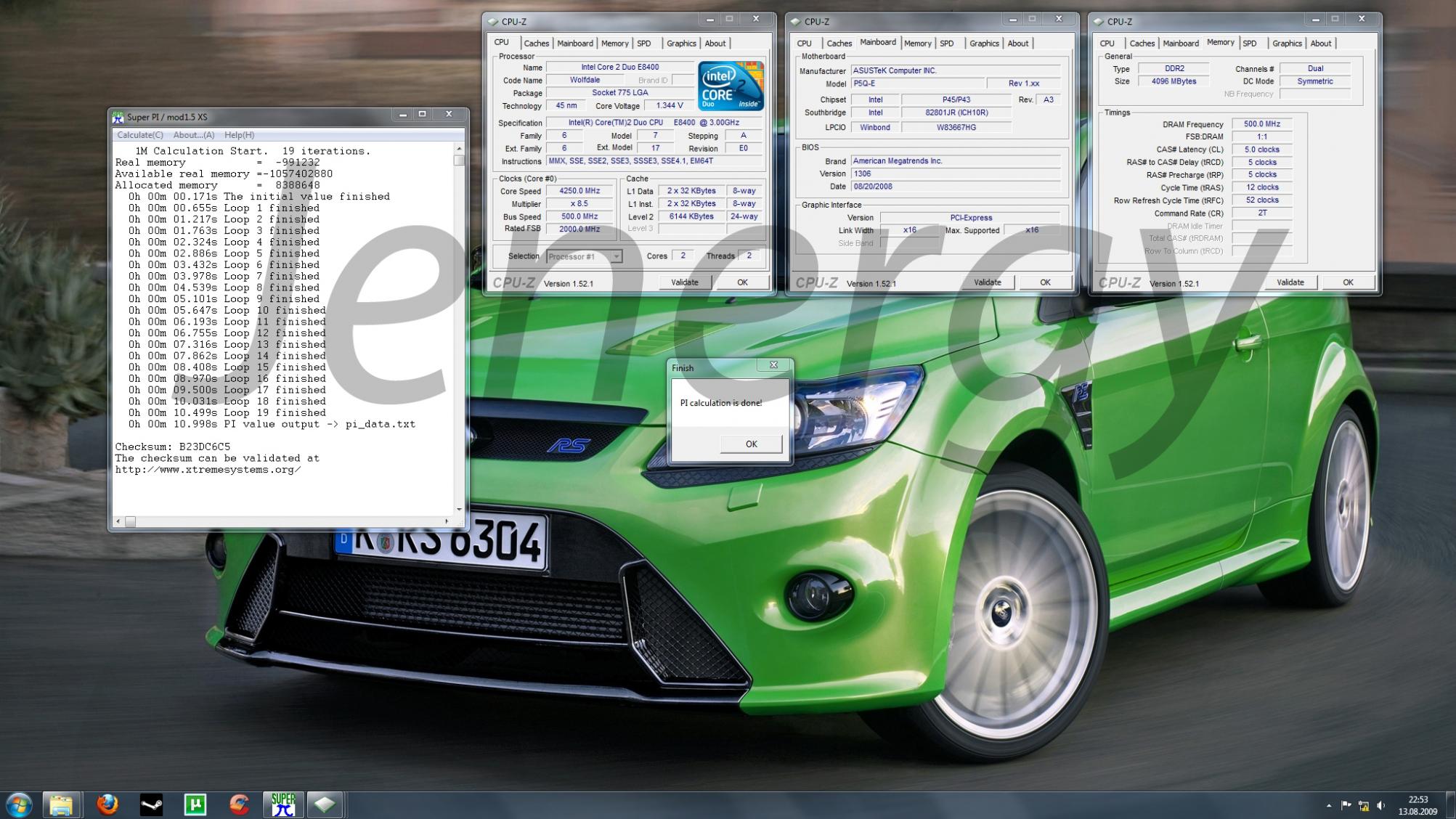1456x819 pixels.
Task: Open the SPD tab in the Mainboard CPU-Z window
Action: coord(946,44)
